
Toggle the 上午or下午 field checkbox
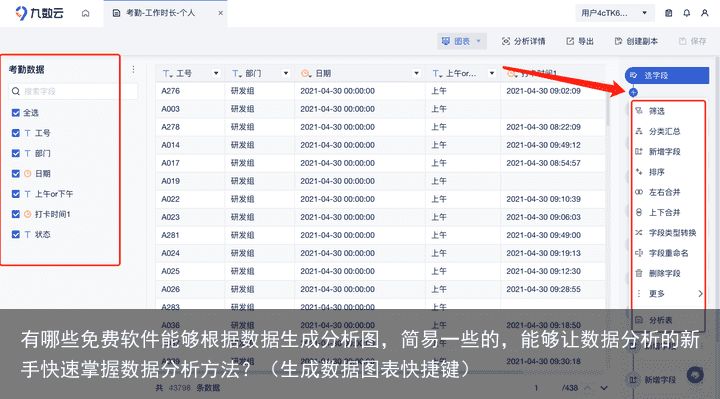click(16, 194)
